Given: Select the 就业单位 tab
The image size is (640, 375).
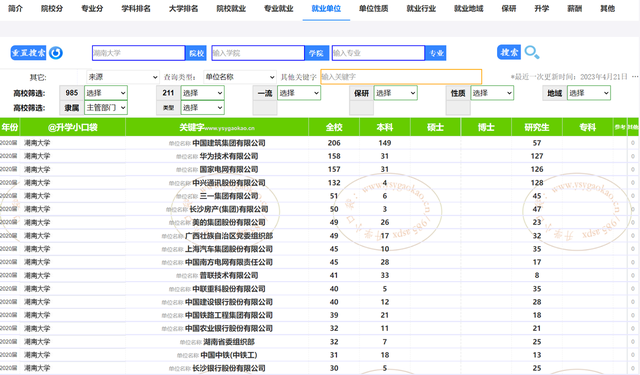Looking at the screenshot, I should tap(326, 8).
